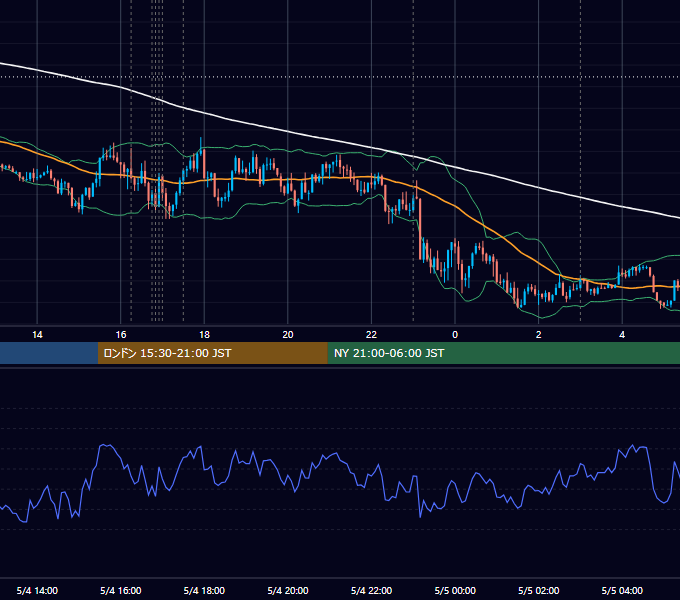Click hour label 0 on price chart axis
680x600 pixels.
(455, 335)
